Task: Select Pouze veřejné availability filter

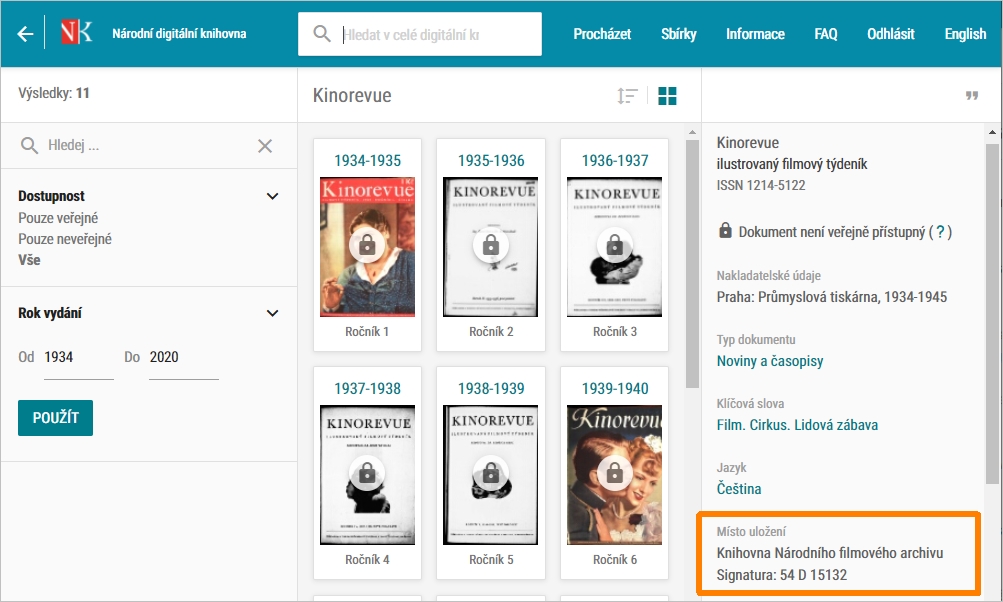Action: point(58,218)
